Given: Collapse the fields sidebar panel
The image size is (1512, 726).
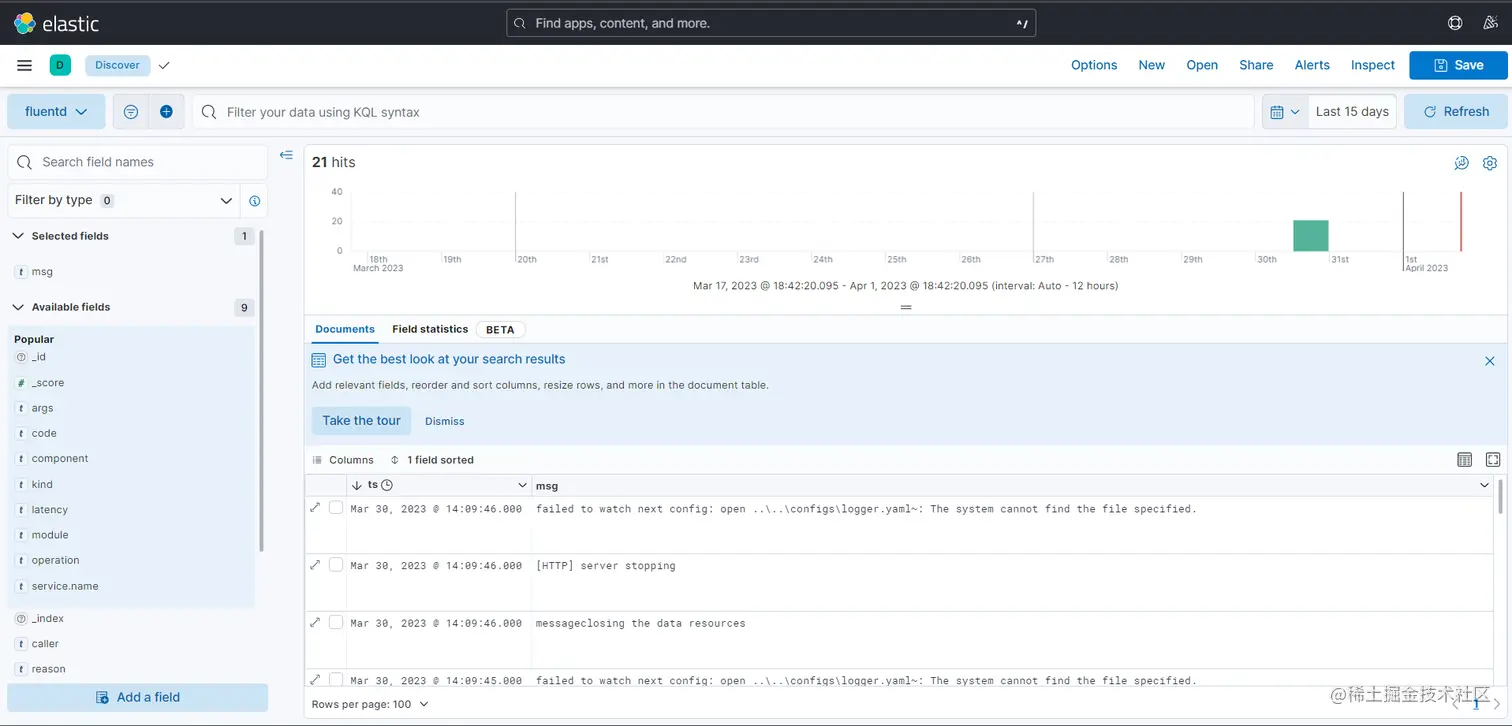Looking at the screenshot, I should click(x=286, y=155).
